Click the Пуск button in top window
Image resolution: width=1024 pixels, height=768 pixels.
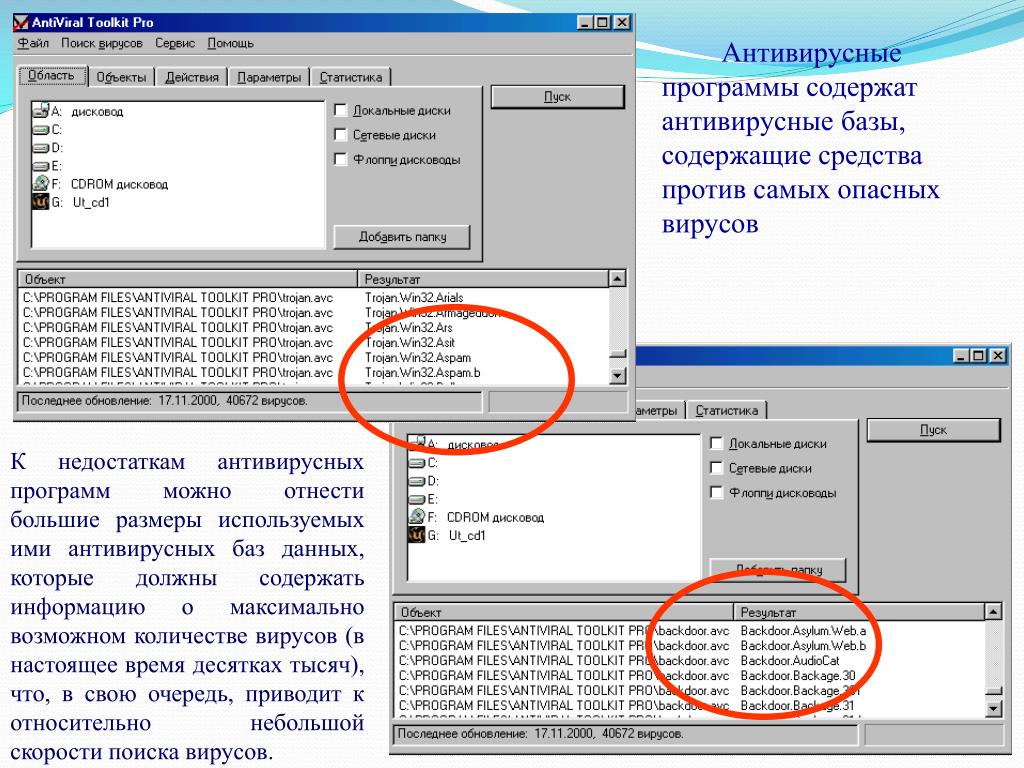tap(557, 97)
